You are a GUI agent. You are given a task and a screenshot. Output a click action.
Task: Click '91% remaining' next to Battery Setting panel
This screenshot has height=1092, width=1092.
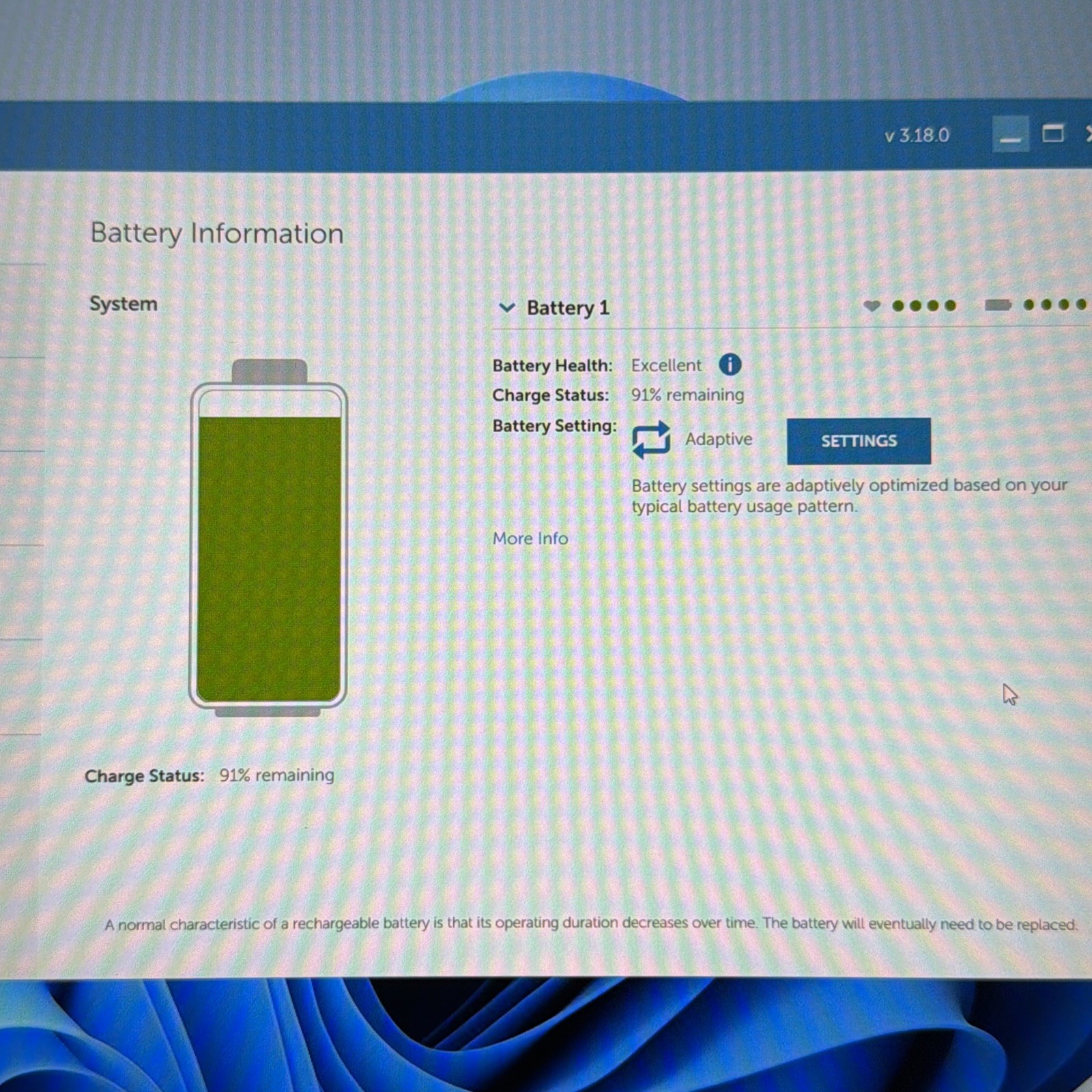click(687, 395)
